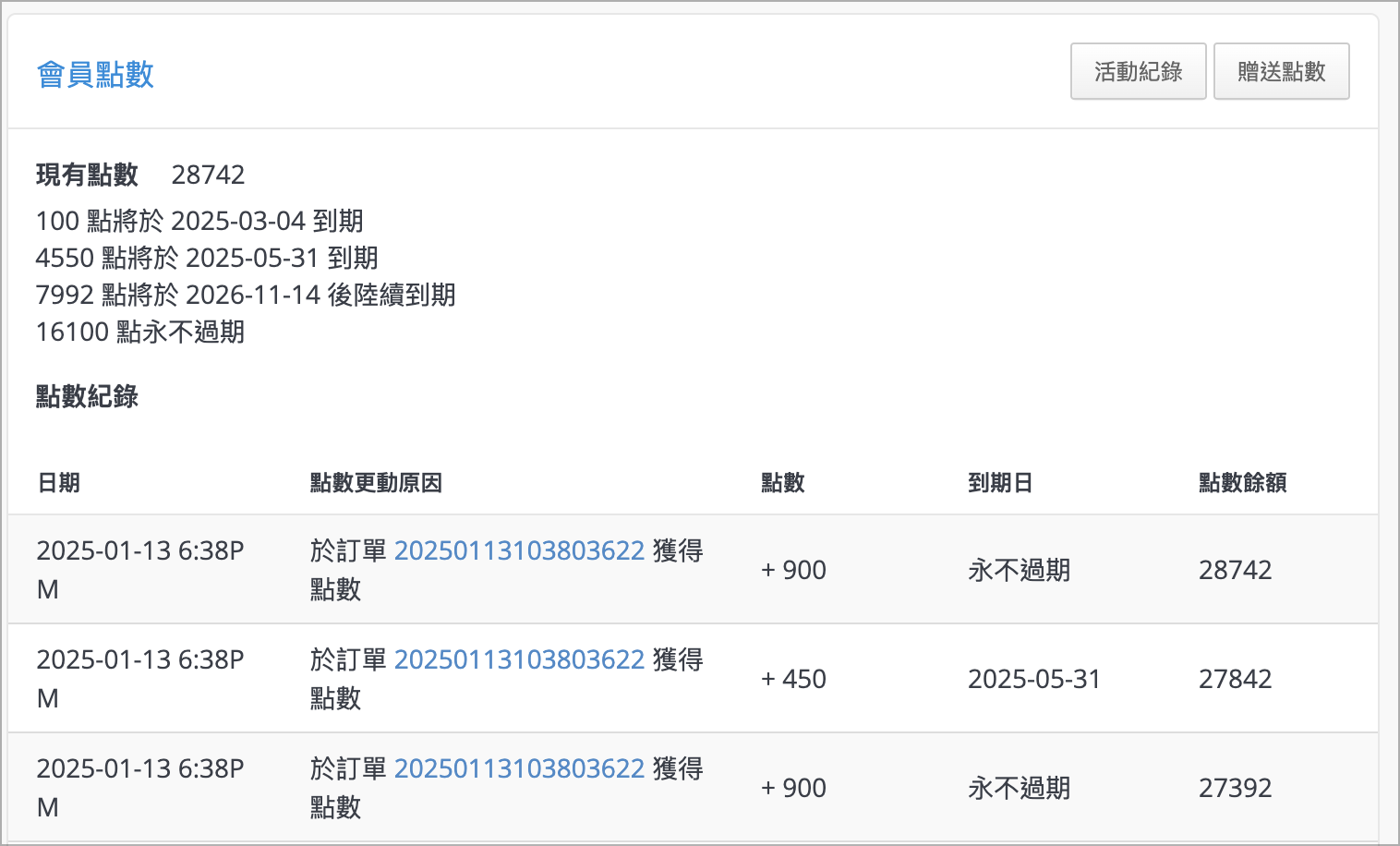Open order link in the 28742 balance row

click(519, 550)
